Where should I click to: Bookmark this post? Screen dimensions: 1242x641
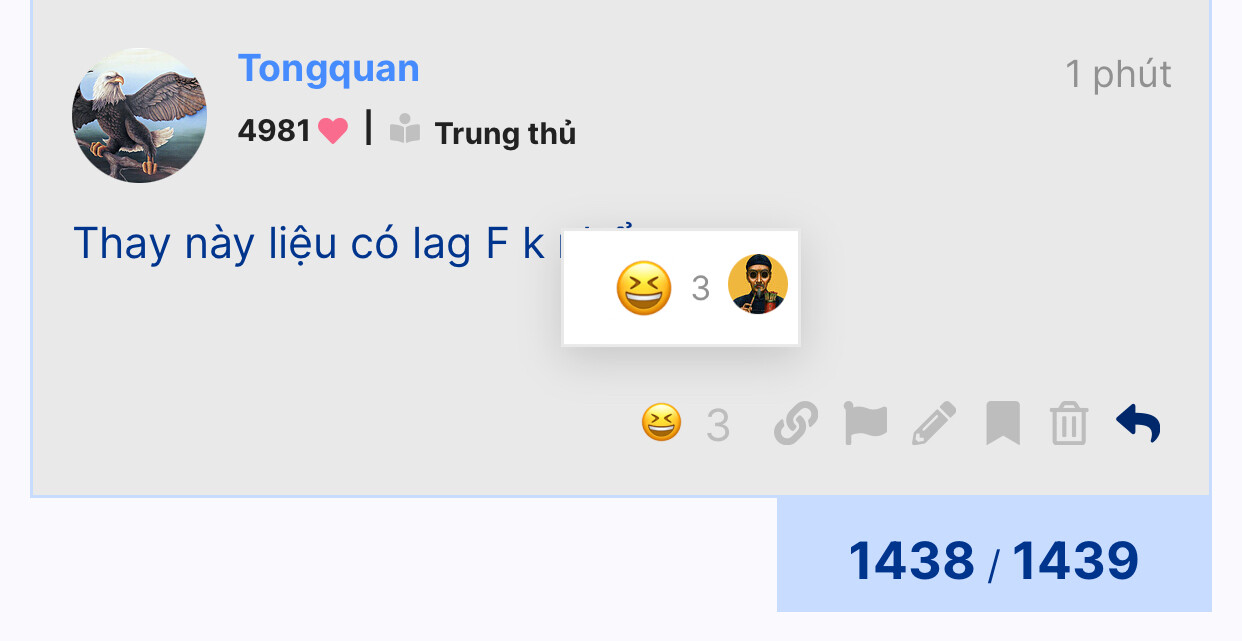1003,424
